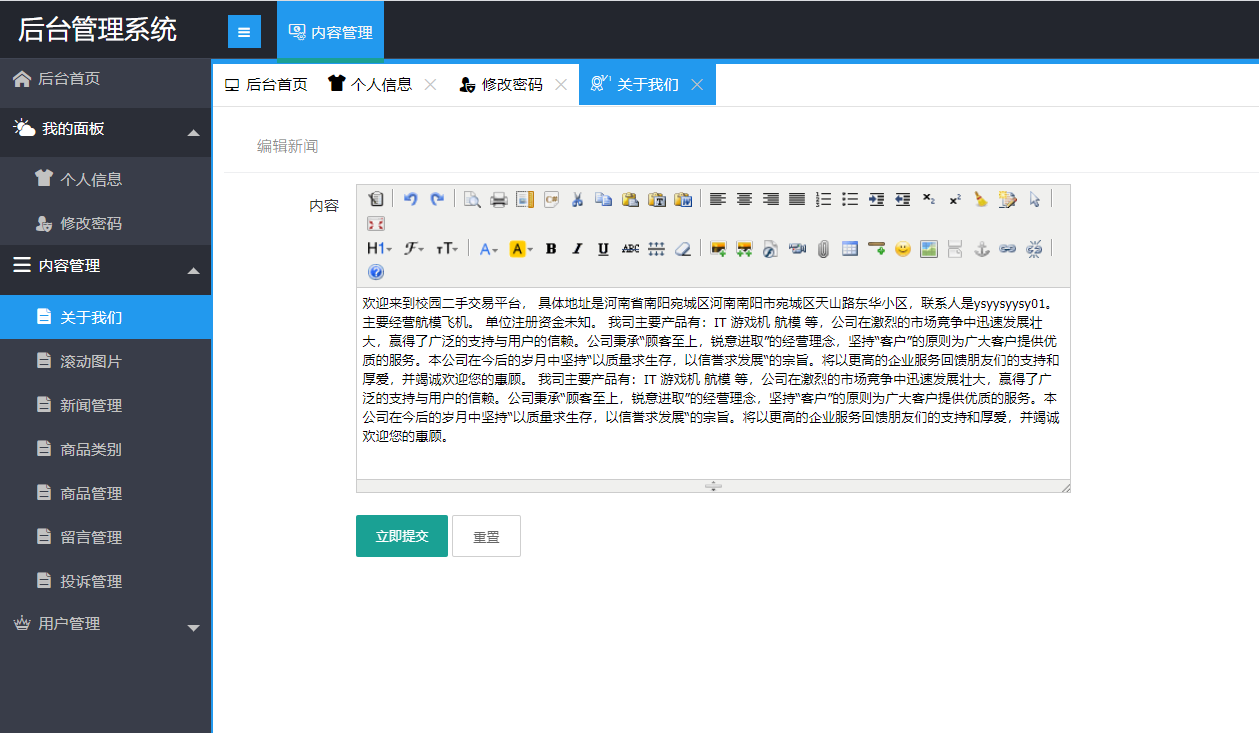The width and height of the screenshot is (1259, 733).
Task: Remove hyperlink with unlink icon
Action: click(1035, 249)
